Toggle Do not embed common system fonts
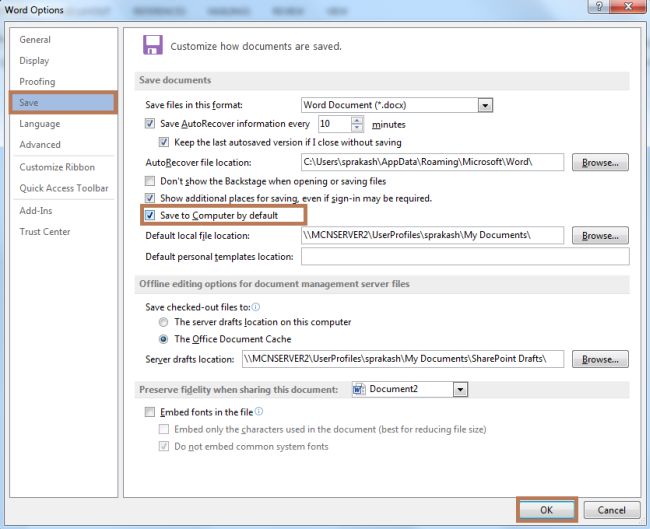Screen dimensions: 650x529 point(164,446)
